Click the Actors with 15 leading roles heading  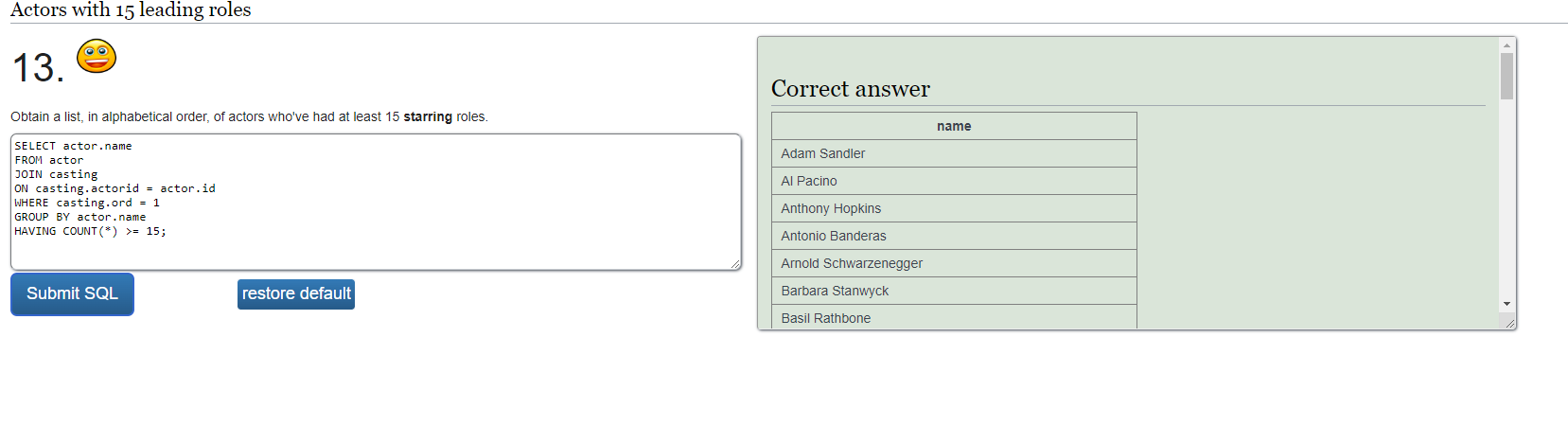(x=131, y=9)
